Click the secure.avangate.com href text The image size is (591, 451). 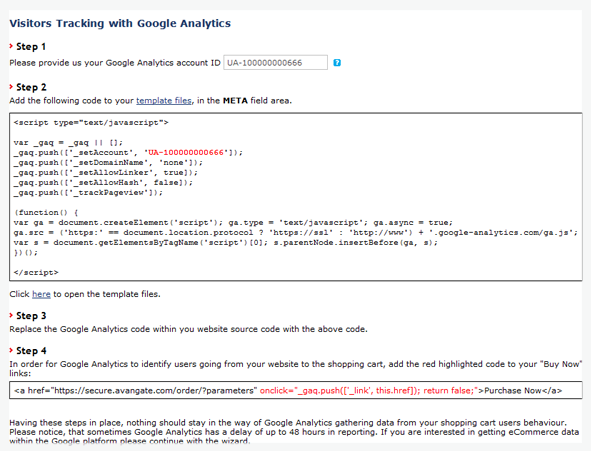point(155,390)
